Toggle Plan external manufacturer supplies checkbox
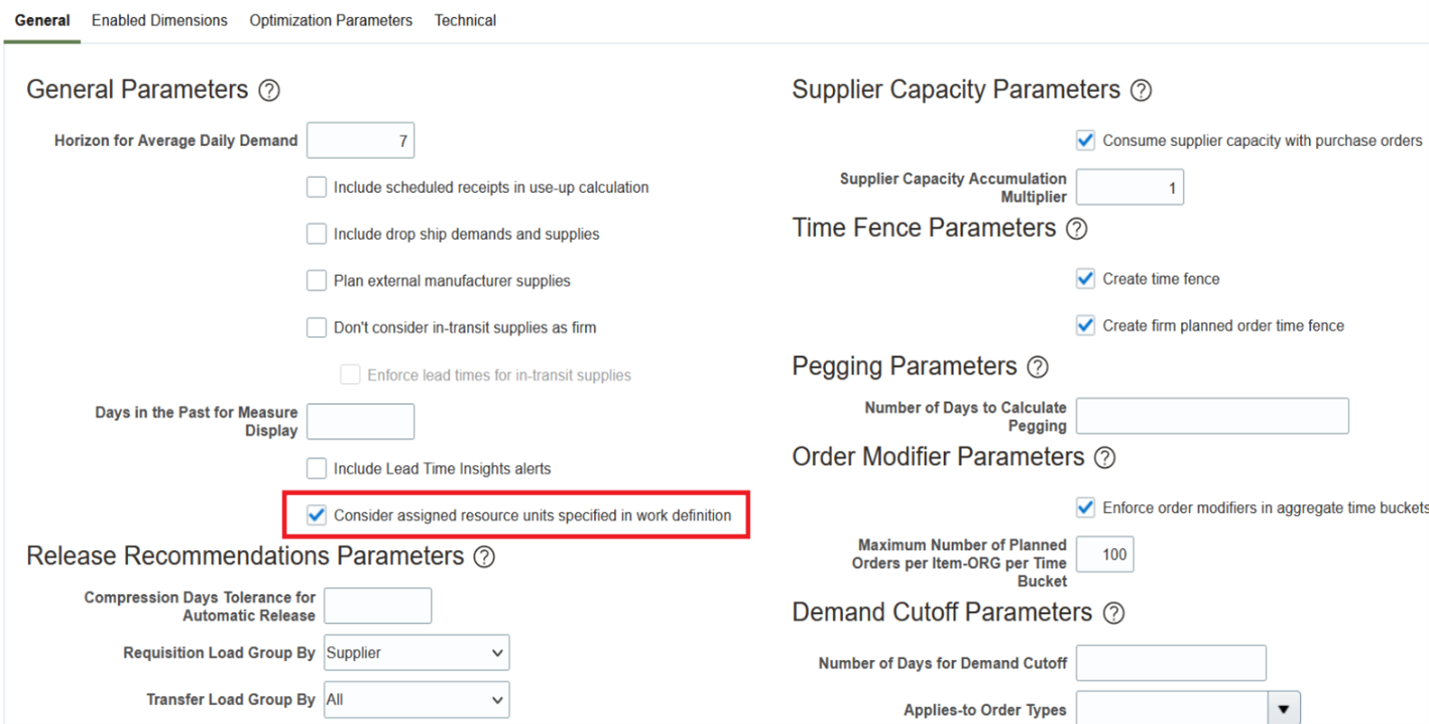Screen dimensions: 1429x724 coord(317,281)
